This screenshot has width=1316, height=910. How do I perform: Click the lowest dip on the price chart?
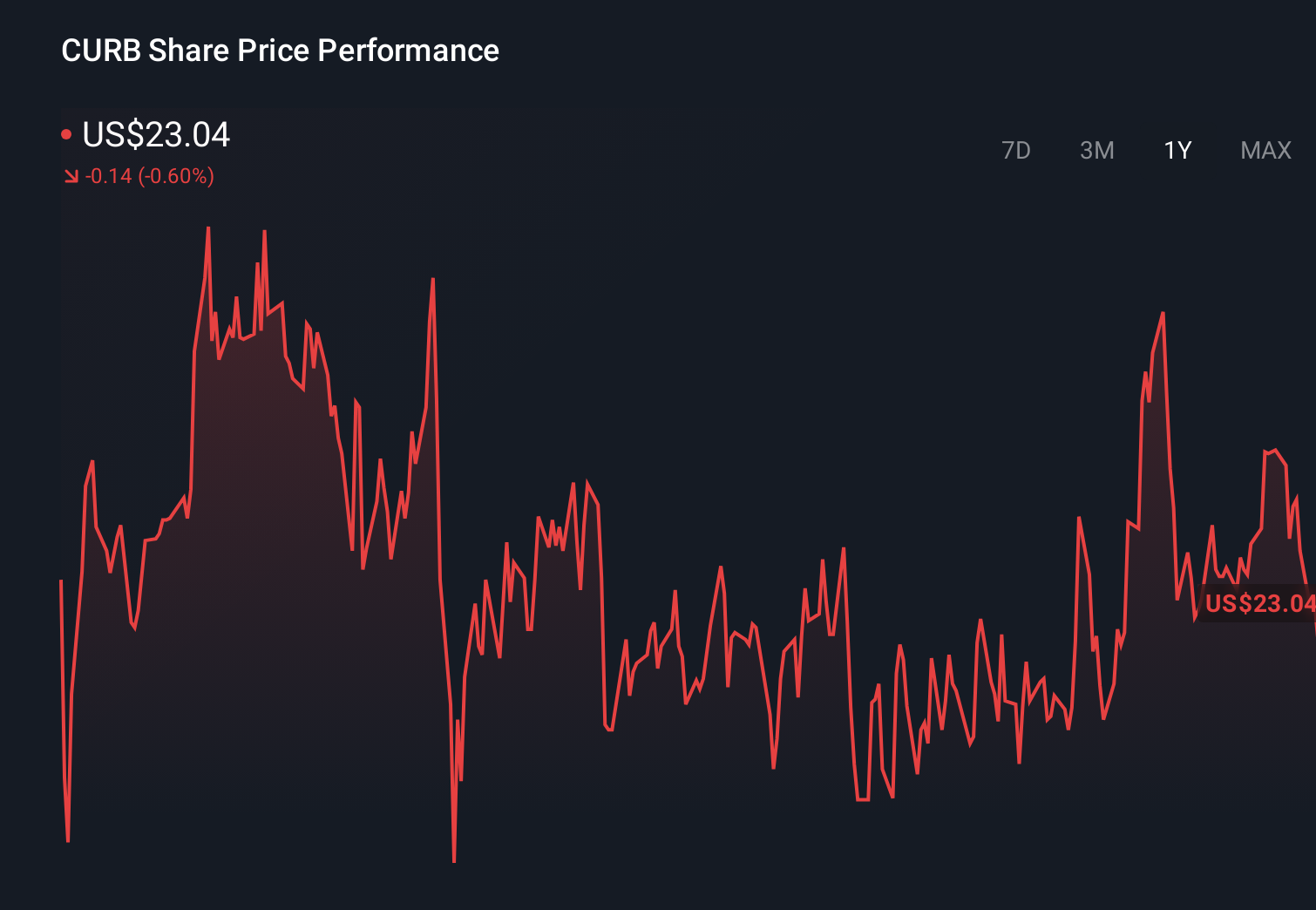pyautogui.click(x=454, y=859)
